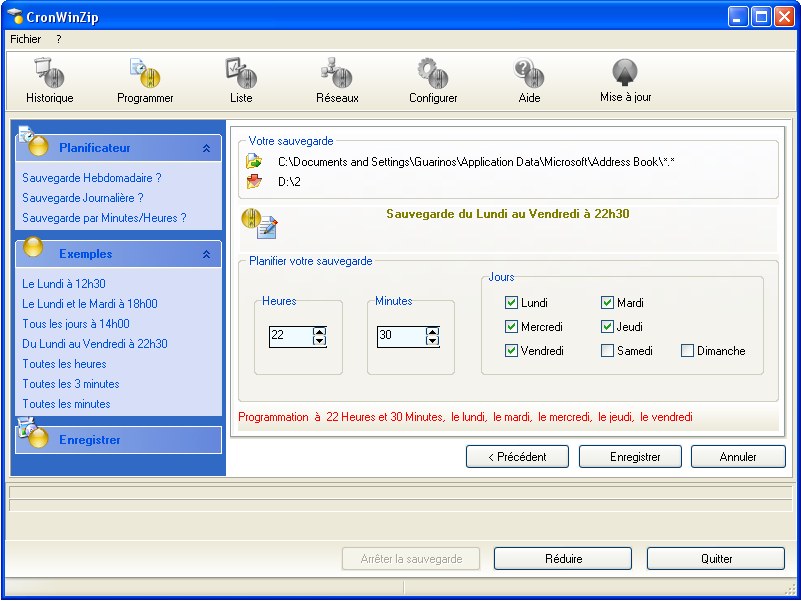Click into the Minutes input field showing 30
This screenshot has width=801, height=601.
click(x=401, y=336)
